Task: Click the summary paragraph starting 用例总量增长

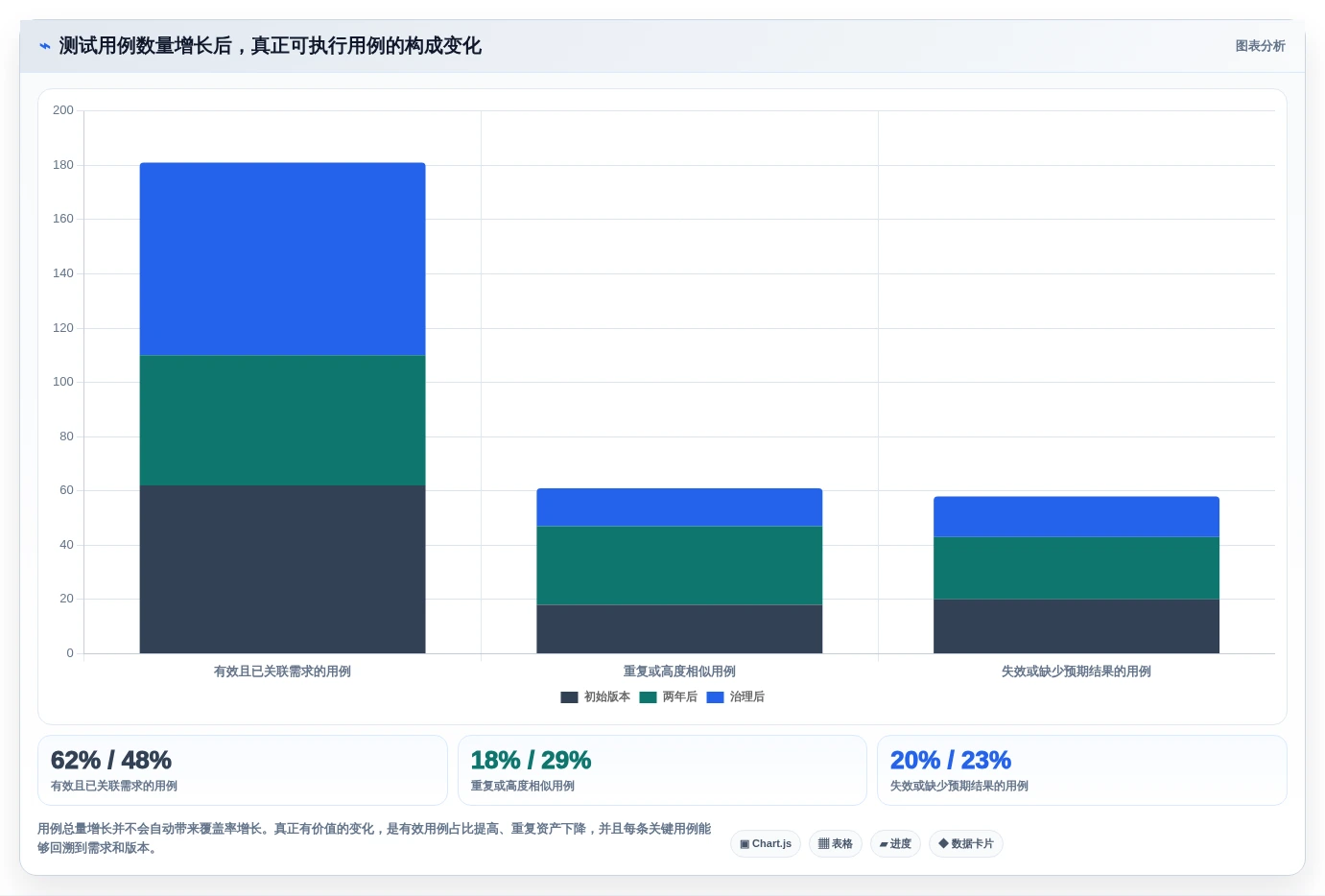Action: (x=374, y=838)
